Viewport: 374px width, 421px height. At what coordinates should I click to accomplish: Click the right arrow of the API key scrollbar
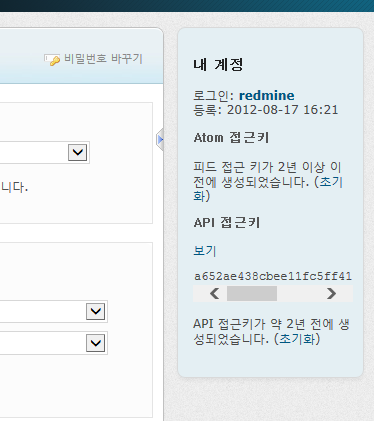click(331, 294)
